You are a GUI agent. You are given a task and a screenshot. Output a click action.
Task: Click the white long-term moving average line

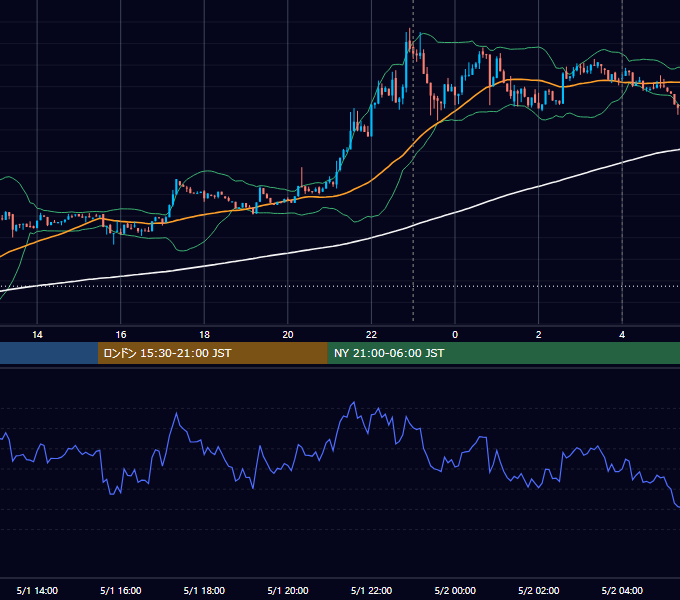(373, 238)
